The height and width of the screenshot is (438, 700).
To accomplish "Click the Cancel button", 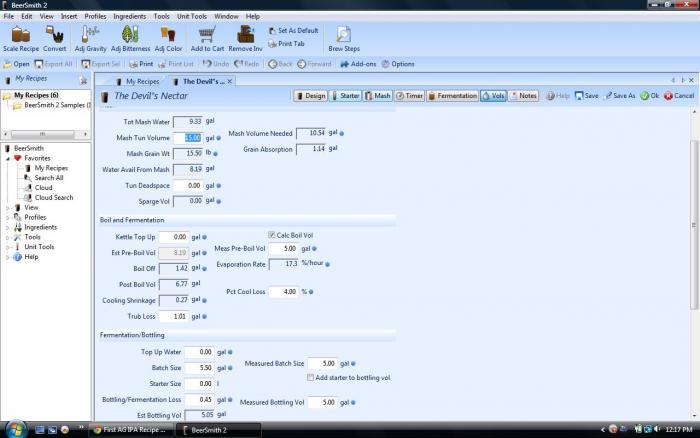I will tap(679, 96).
